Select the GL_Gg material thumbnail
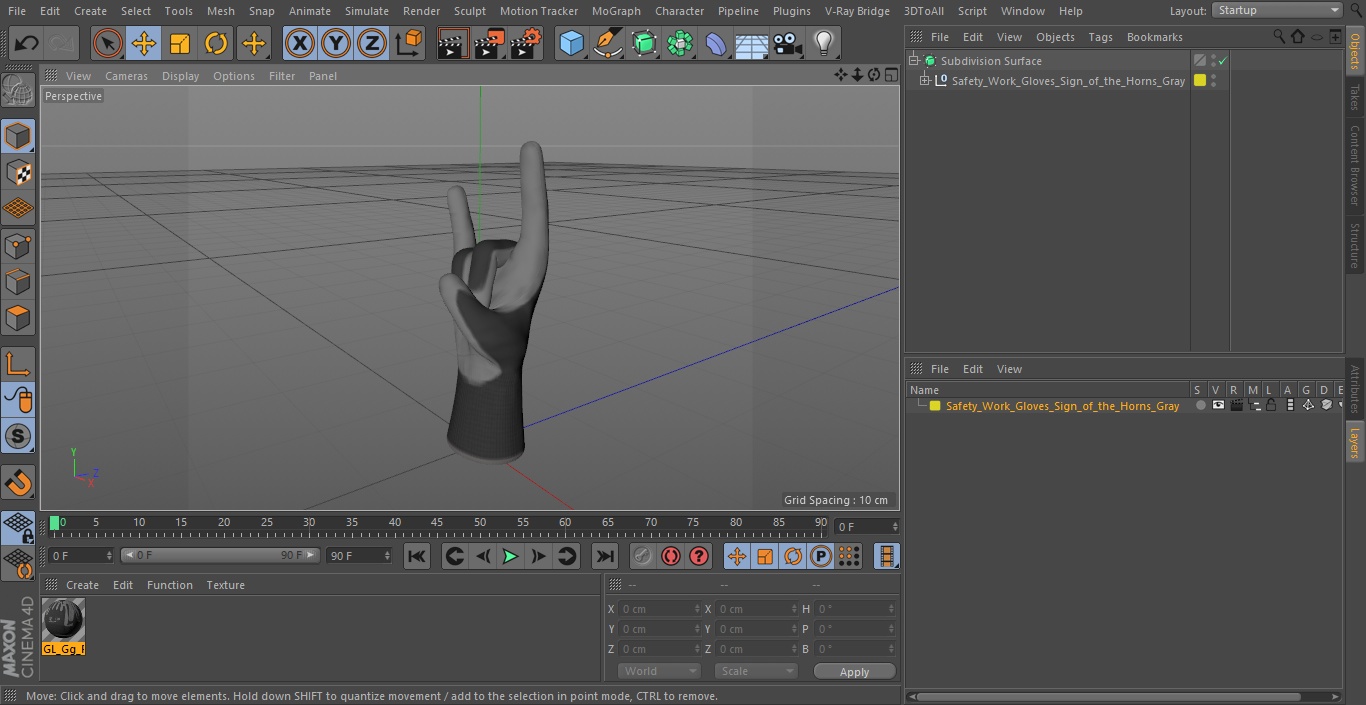The height and width of the screenshot is (705, 1366). click(x=63, y=620)
